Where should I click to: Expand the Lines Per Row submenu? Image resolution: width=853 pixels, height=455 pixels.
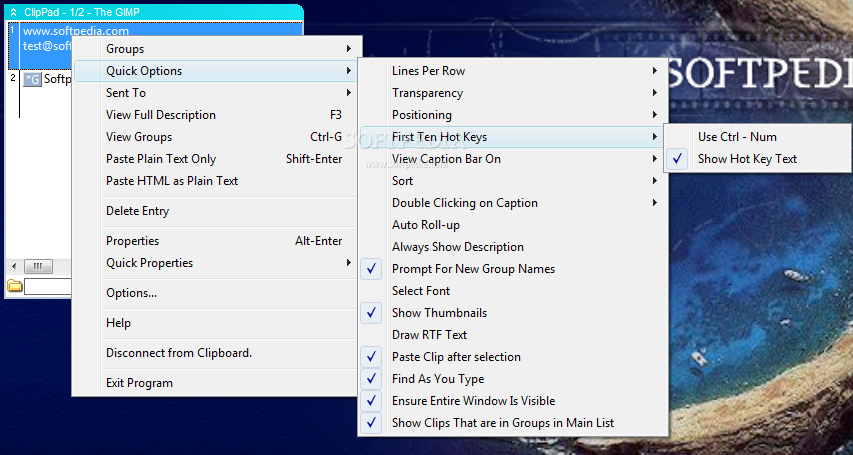coord(512,71)
